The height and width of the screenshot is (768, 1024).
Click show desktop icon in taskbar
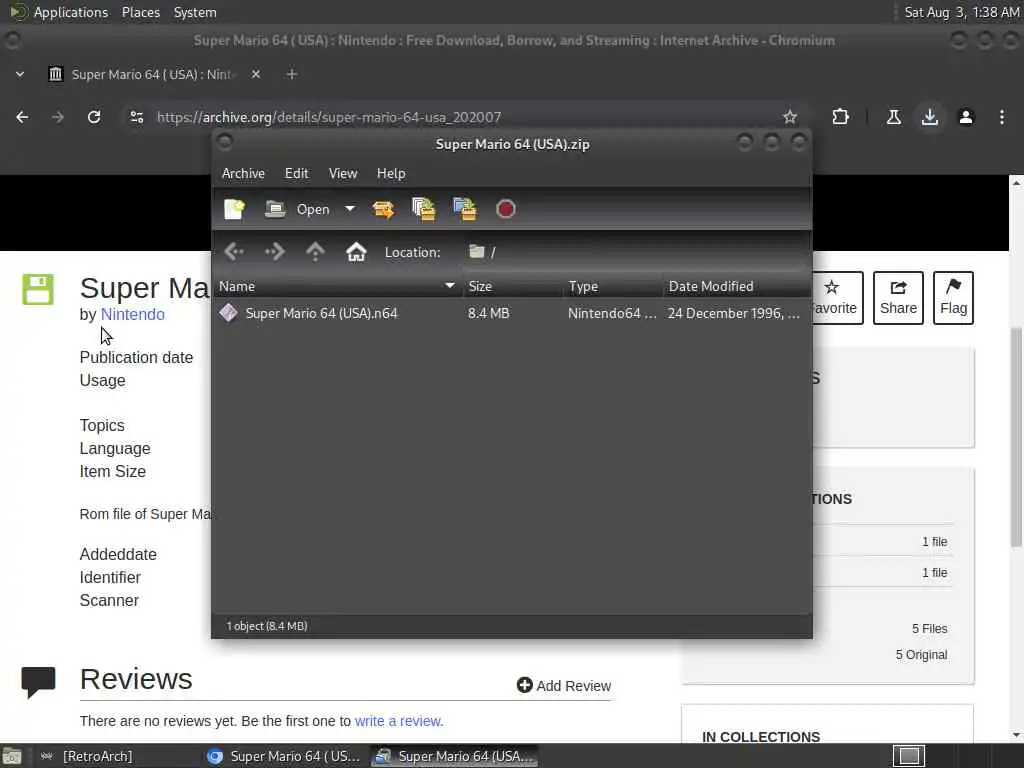tap(12, 756)
